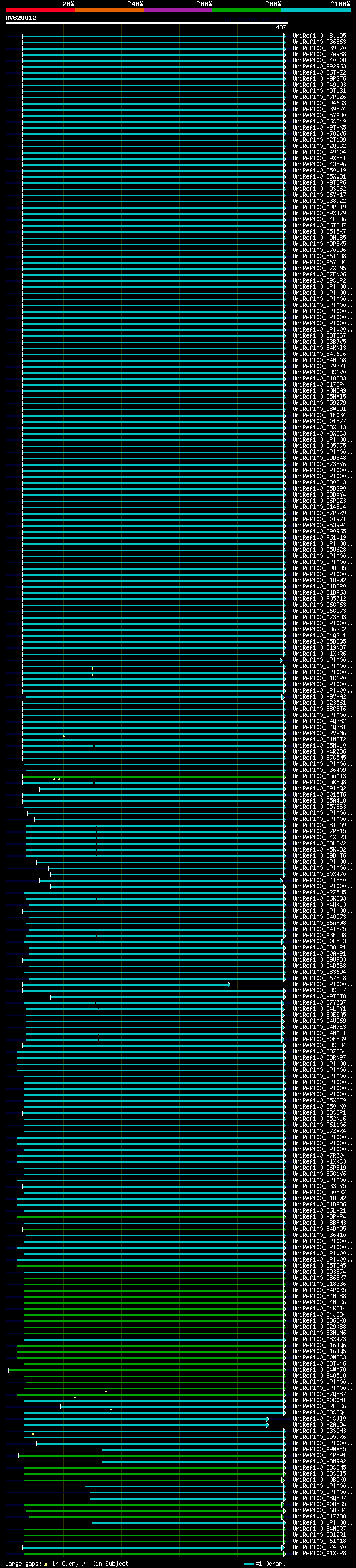
Task: Select hit UniRef100_A9PGF6
Action: 319,78
